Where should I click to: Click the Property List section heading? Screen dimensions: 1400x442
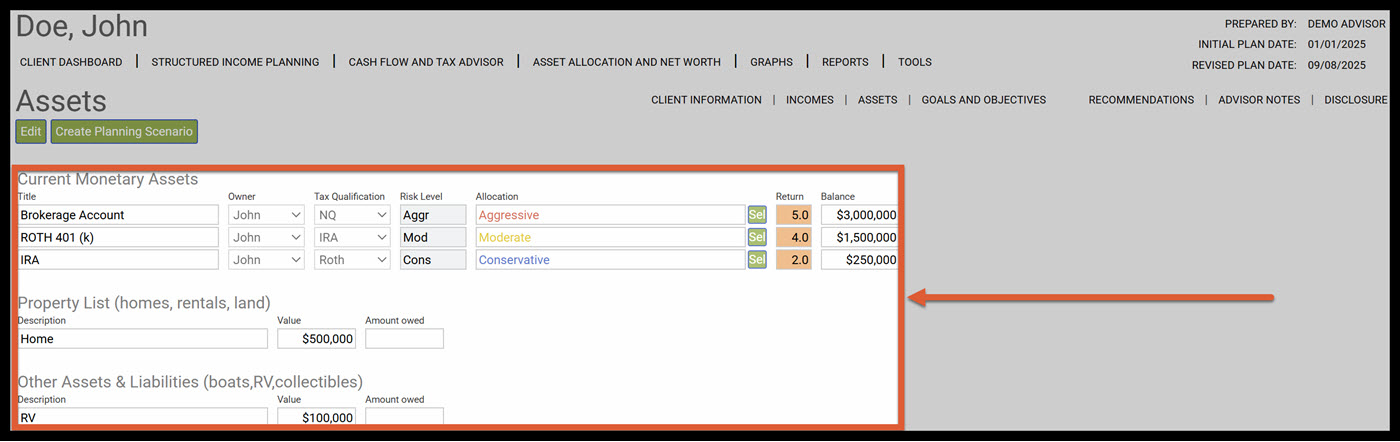144,303
